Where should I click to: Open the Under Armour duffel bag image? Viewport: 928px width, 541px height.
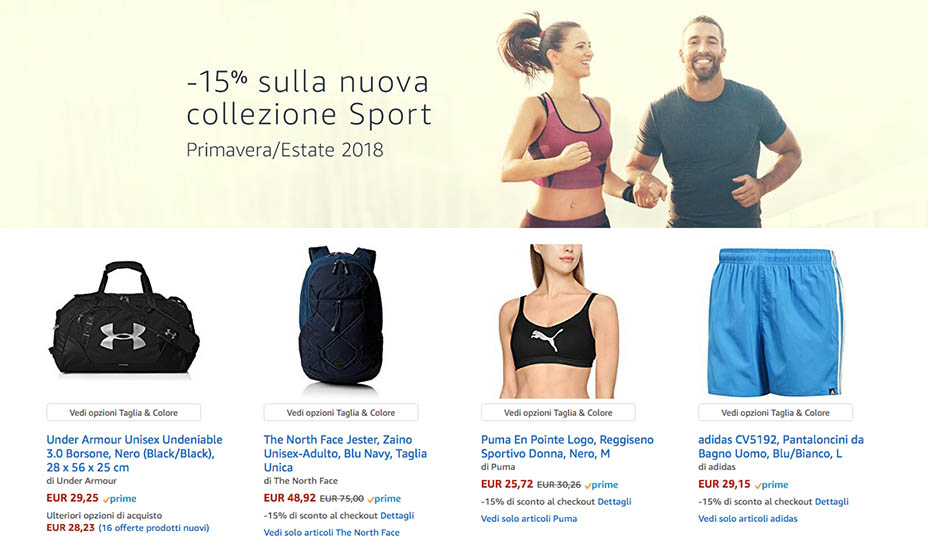124,318
